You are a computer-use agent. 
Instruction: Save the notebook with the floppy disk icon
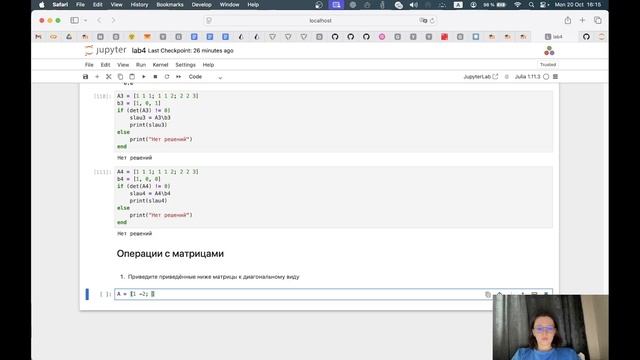click(85, 77)
